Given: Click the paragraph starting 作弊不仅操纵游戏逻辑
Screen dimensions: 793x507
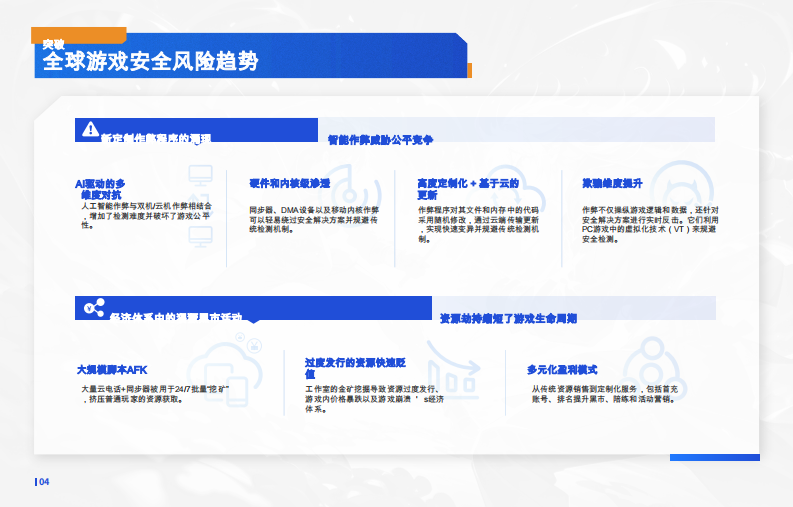Looking at the screenshot, I should pyautogui.click(x=650, y=224).
